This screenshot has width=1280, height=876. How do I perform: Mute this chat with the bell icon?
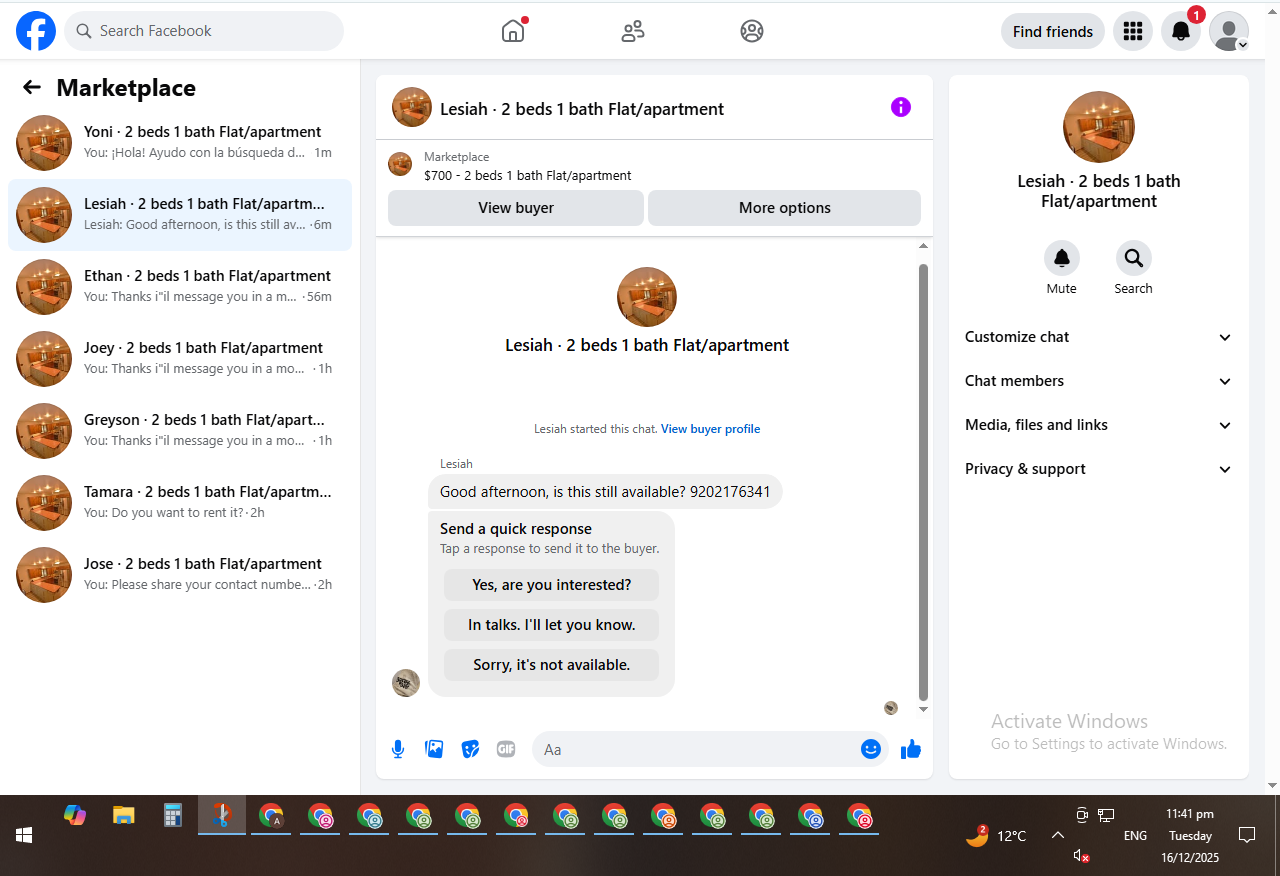pos(1062,258)
